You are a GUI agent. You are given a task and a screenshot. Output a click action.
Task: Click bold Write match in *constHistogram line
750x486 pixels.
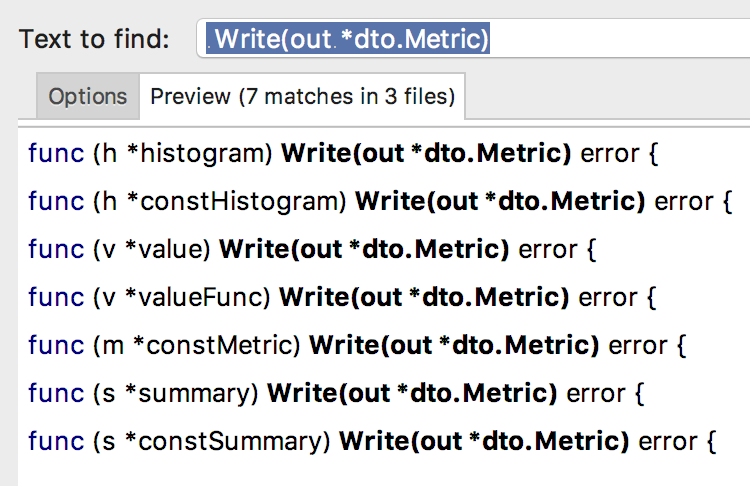pos(500,201)
